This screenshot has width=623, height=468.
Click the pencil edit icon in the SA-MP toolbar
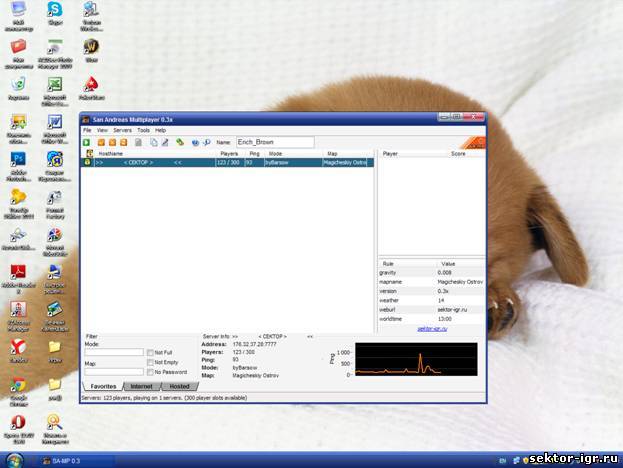tap(165, 142)
